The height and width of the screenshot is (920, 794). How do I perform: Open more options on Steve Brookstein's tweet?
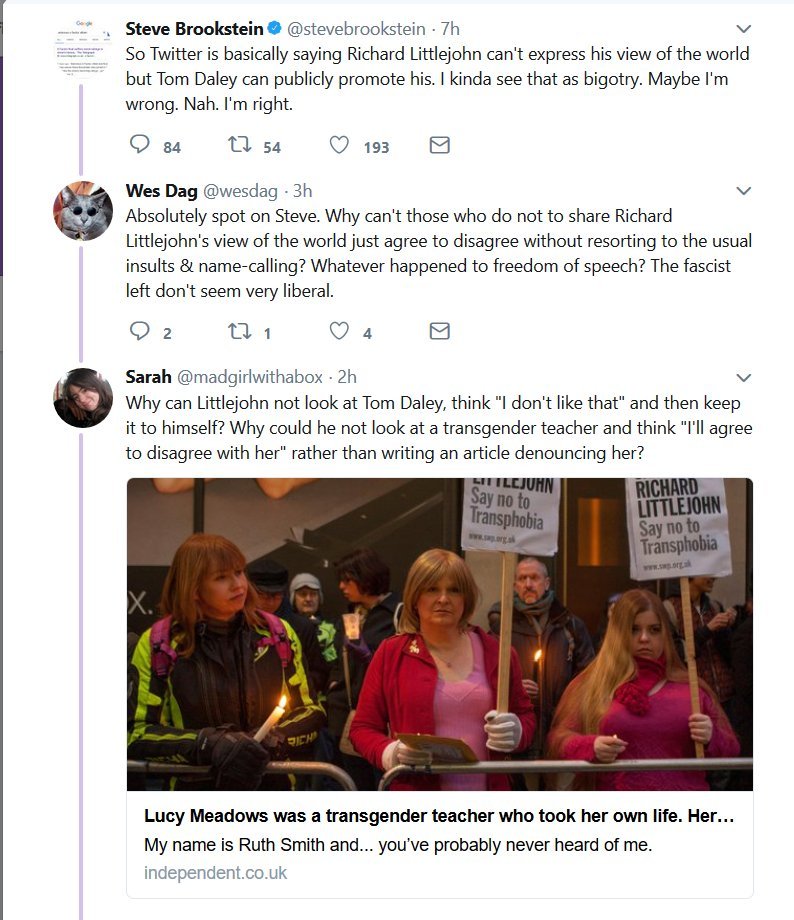(x=743, y=29)
